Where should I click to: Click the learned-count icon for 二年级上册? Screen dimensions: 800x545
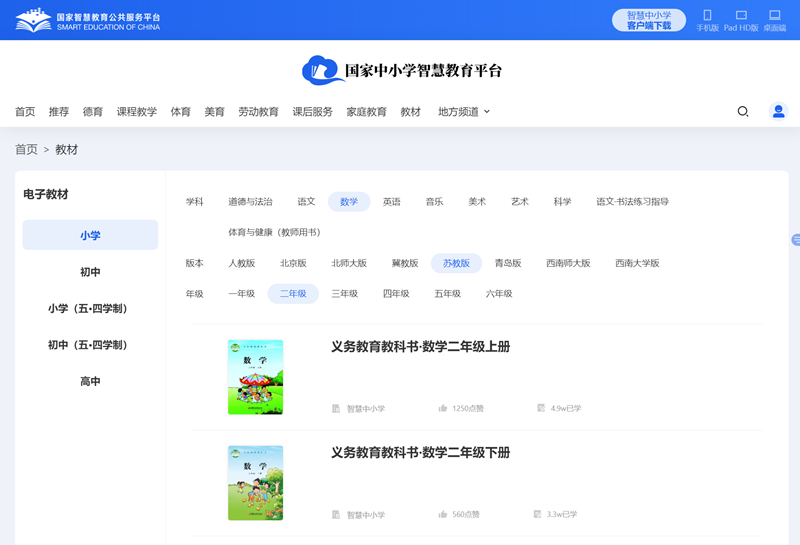(541, 408)
